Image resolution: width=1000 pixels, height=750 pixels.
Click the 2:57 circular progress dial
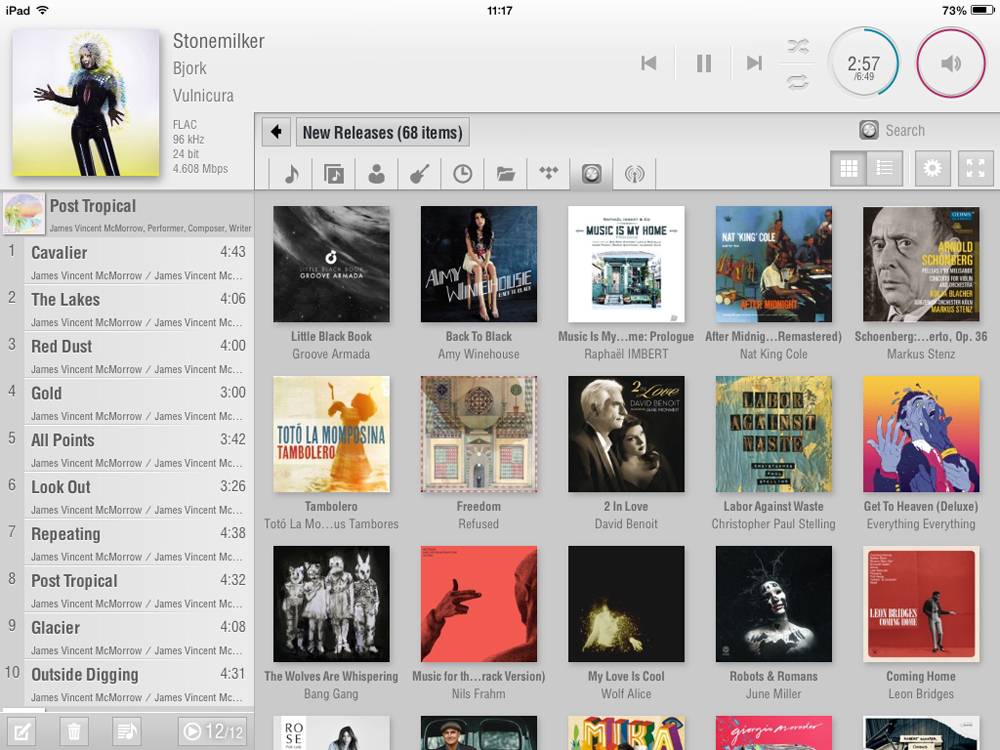pyautogui.click(x=864, y=63)
